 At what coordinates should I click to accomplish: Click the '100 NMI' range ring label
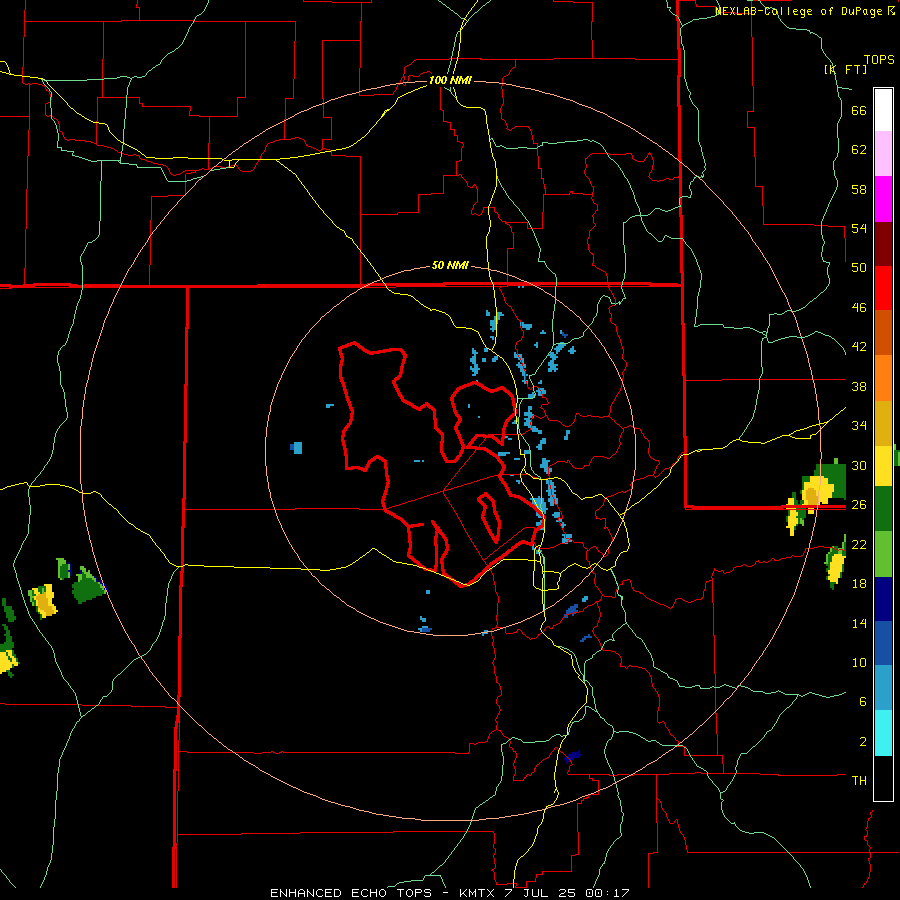(x=450, y=80)
